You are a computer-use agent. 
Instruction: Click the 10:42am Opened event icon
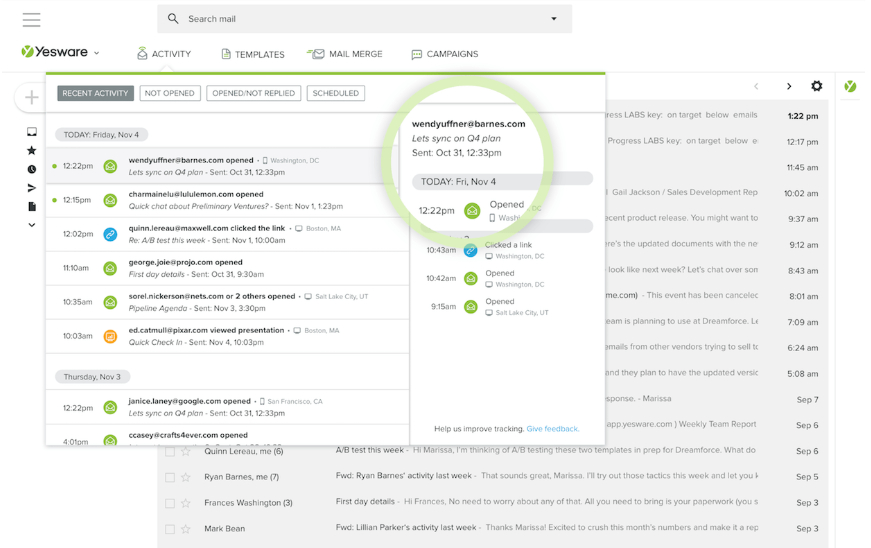point(470,279)
